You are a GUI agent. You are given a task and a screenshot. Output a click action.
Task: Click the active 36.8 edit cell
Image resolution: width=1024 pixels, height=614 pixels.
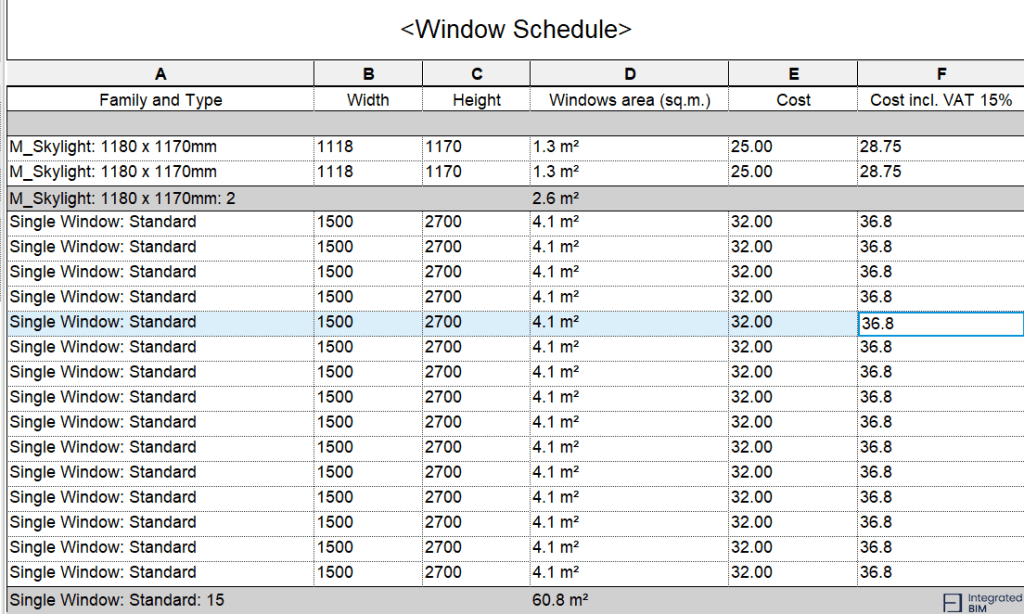[939, 323]
